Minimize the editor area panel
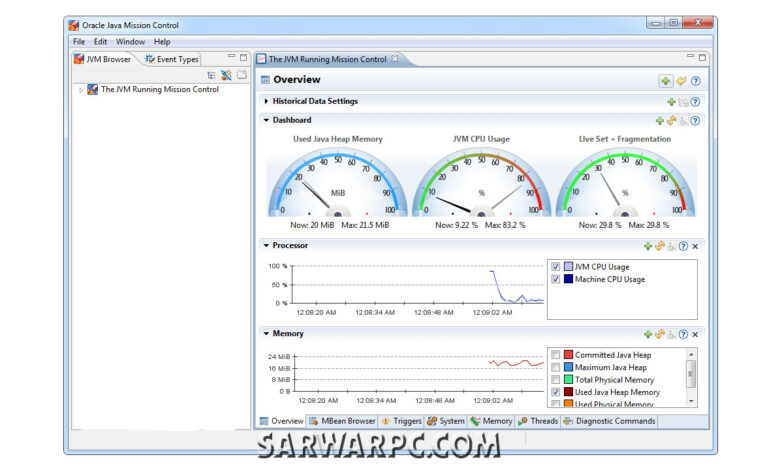780x470 pixels. click(690, 56)
